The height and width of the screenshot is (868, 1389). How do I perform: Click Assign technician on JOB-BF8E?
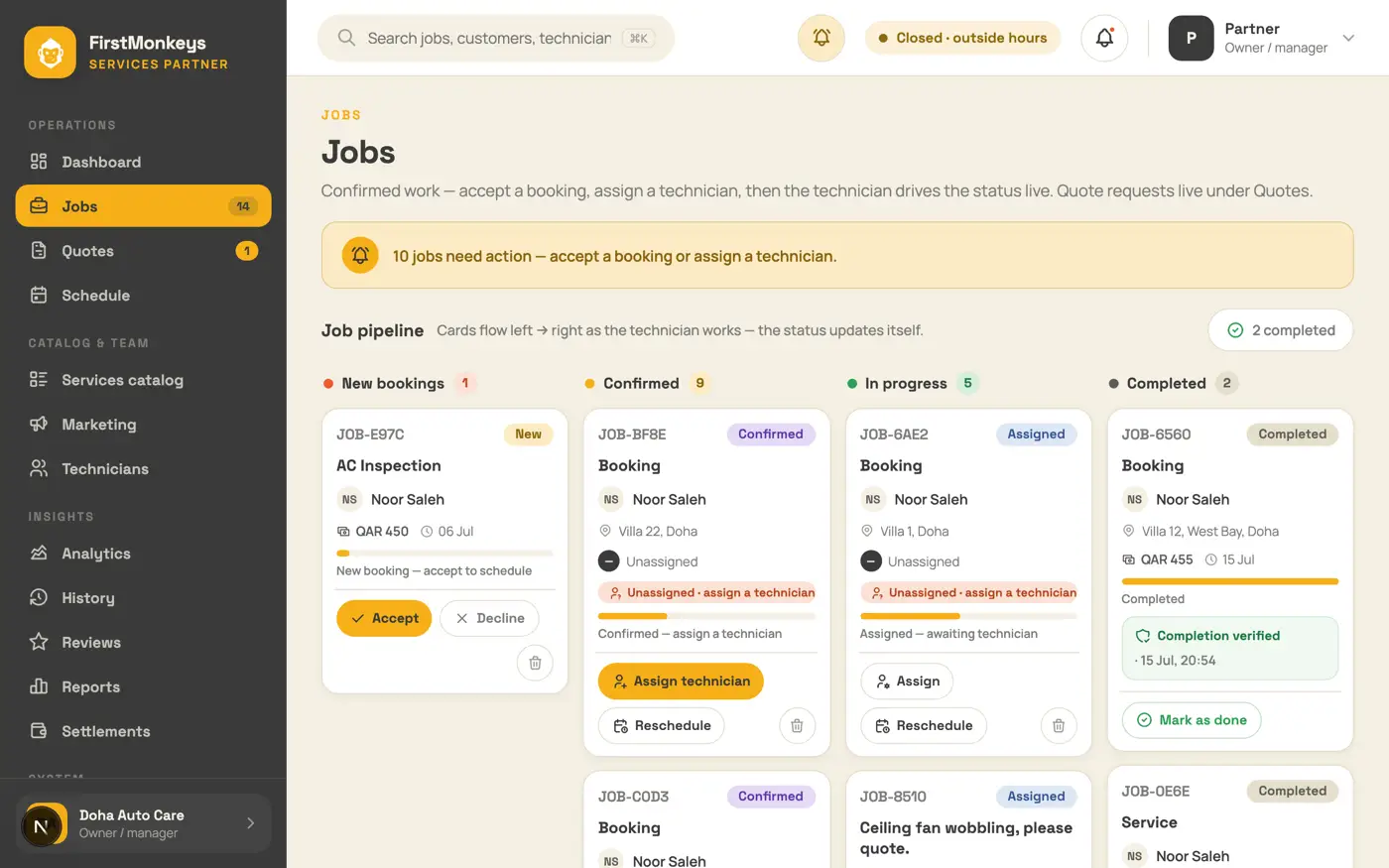(681, 682)
